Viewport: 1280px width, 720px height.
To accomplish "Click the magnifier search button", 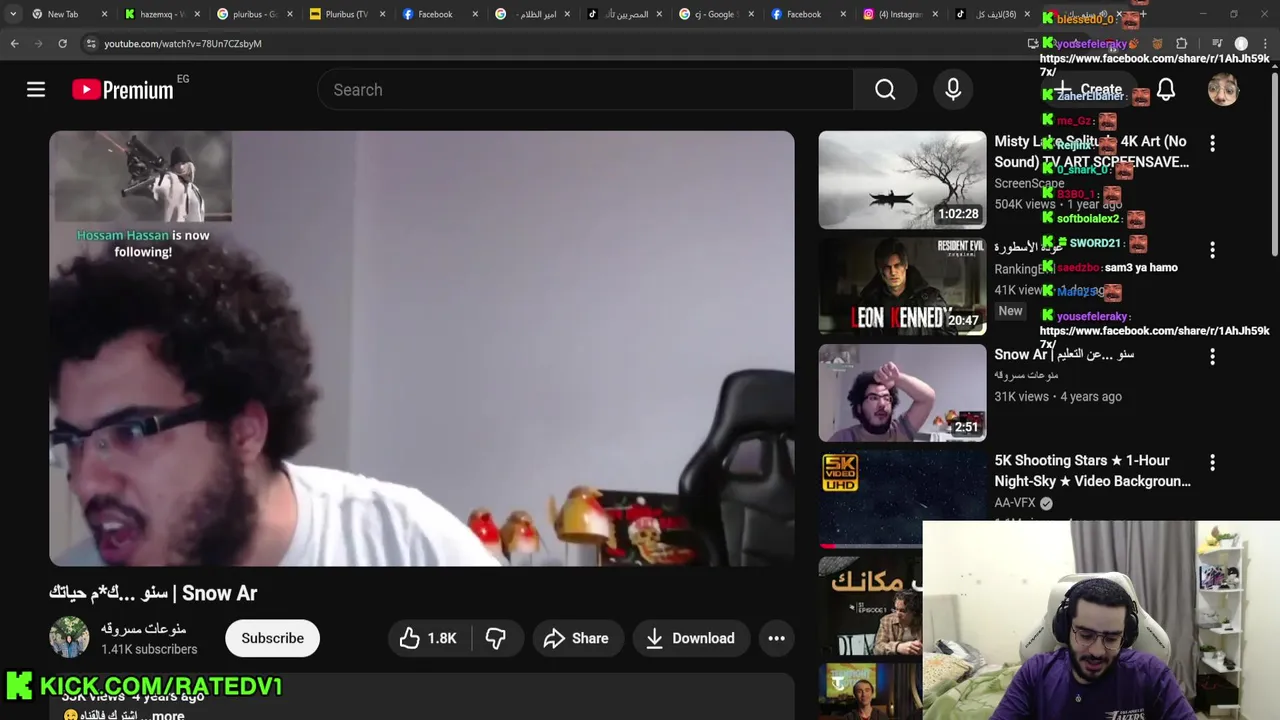I will pyautogui.click(x=885, y=90).
